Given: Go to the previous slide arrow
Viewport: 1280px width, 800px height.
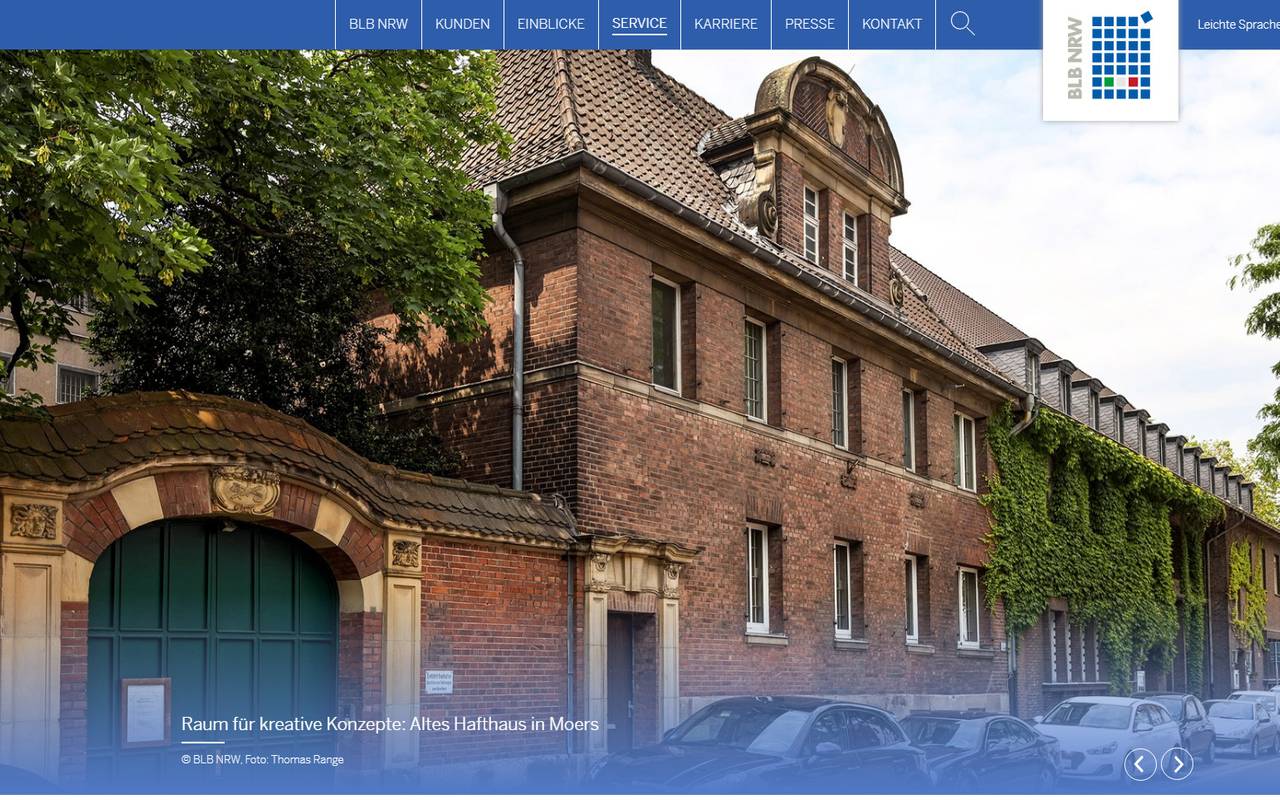Looking at the screenshot, I should [x=1140, y=764].
